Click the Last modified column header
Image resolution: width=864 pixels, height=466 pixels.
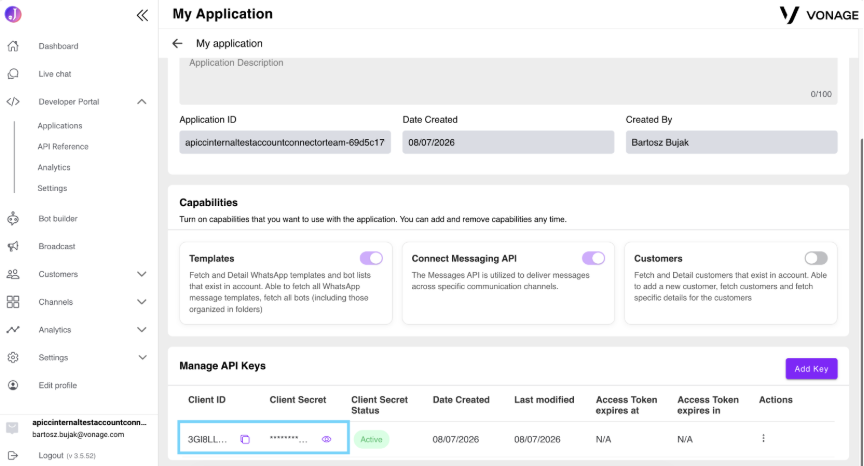click(544, 400)
